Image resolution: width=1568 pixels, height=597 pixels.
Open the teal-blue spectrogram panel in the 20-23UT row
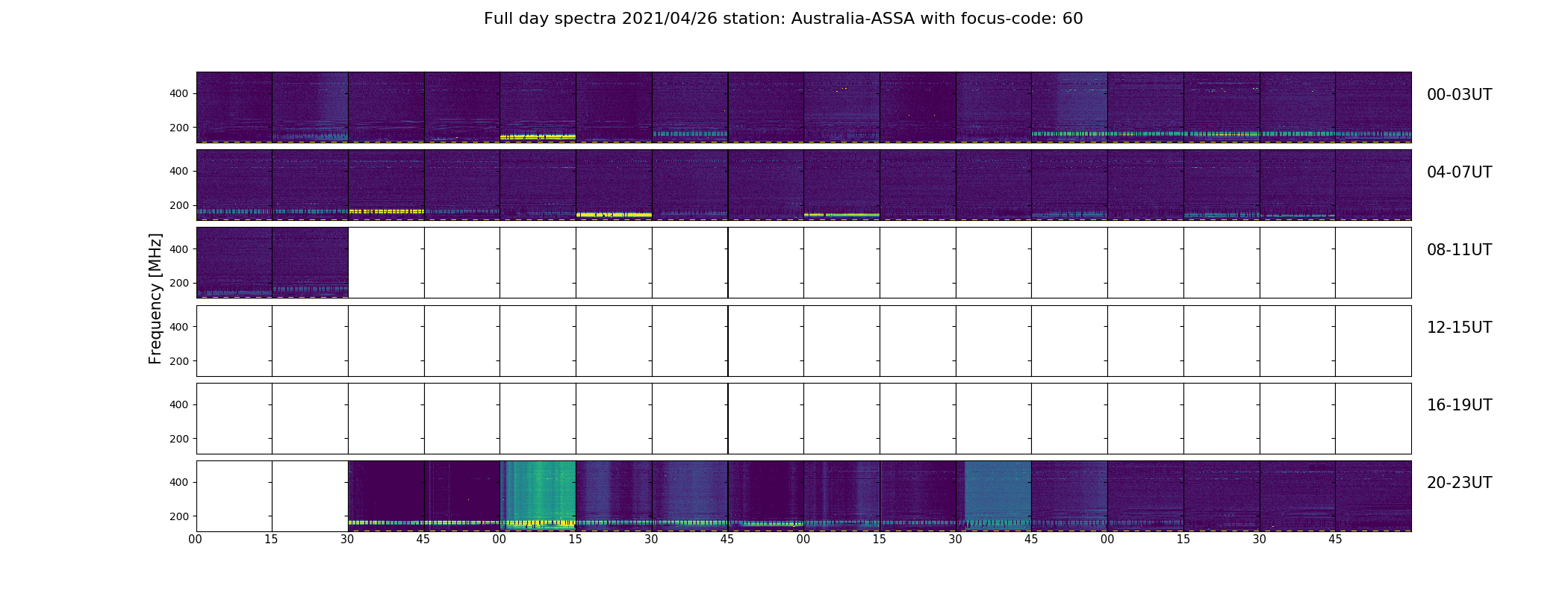coord(994,496)
